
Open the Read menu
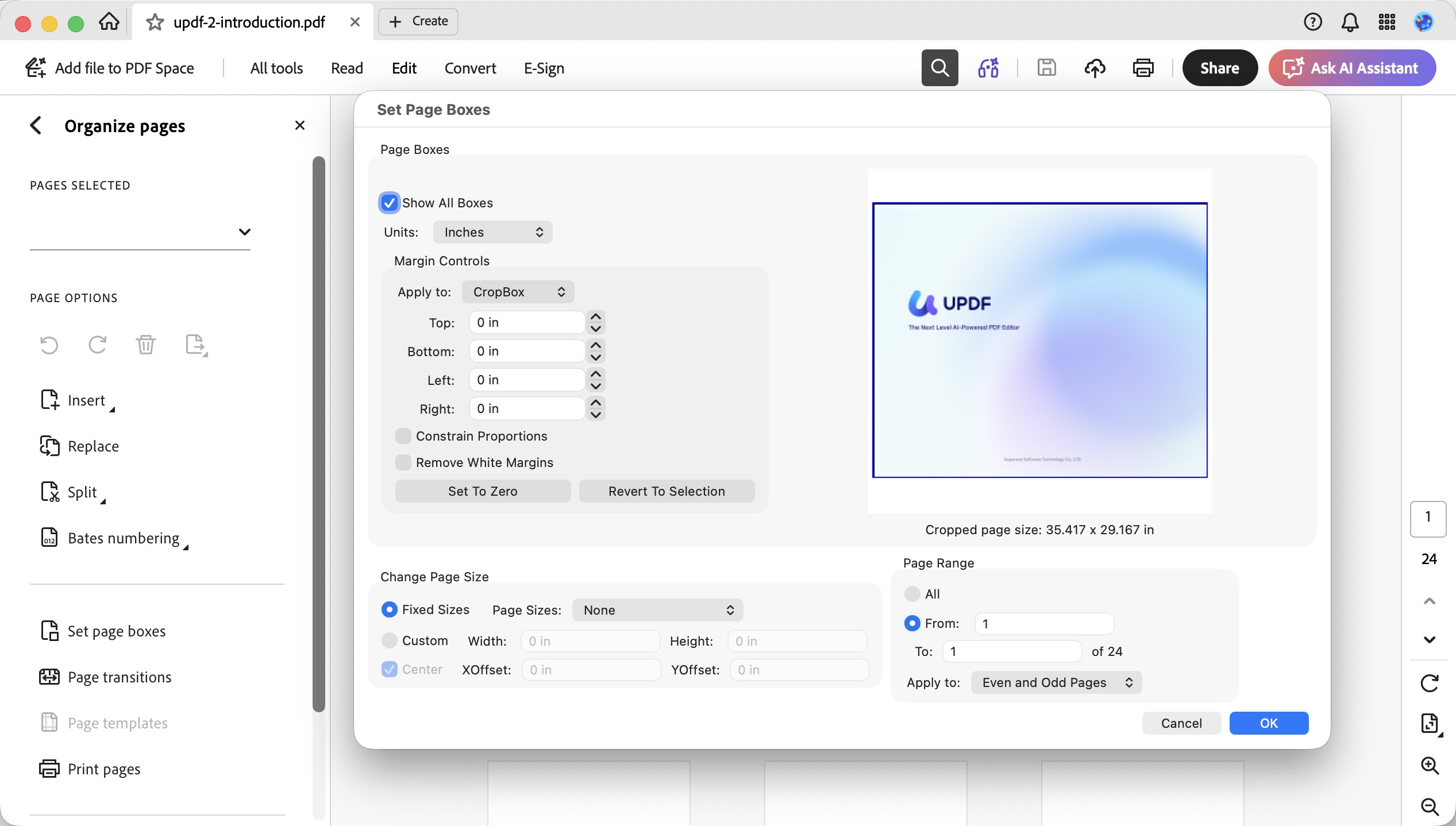(x=347, y=68)
